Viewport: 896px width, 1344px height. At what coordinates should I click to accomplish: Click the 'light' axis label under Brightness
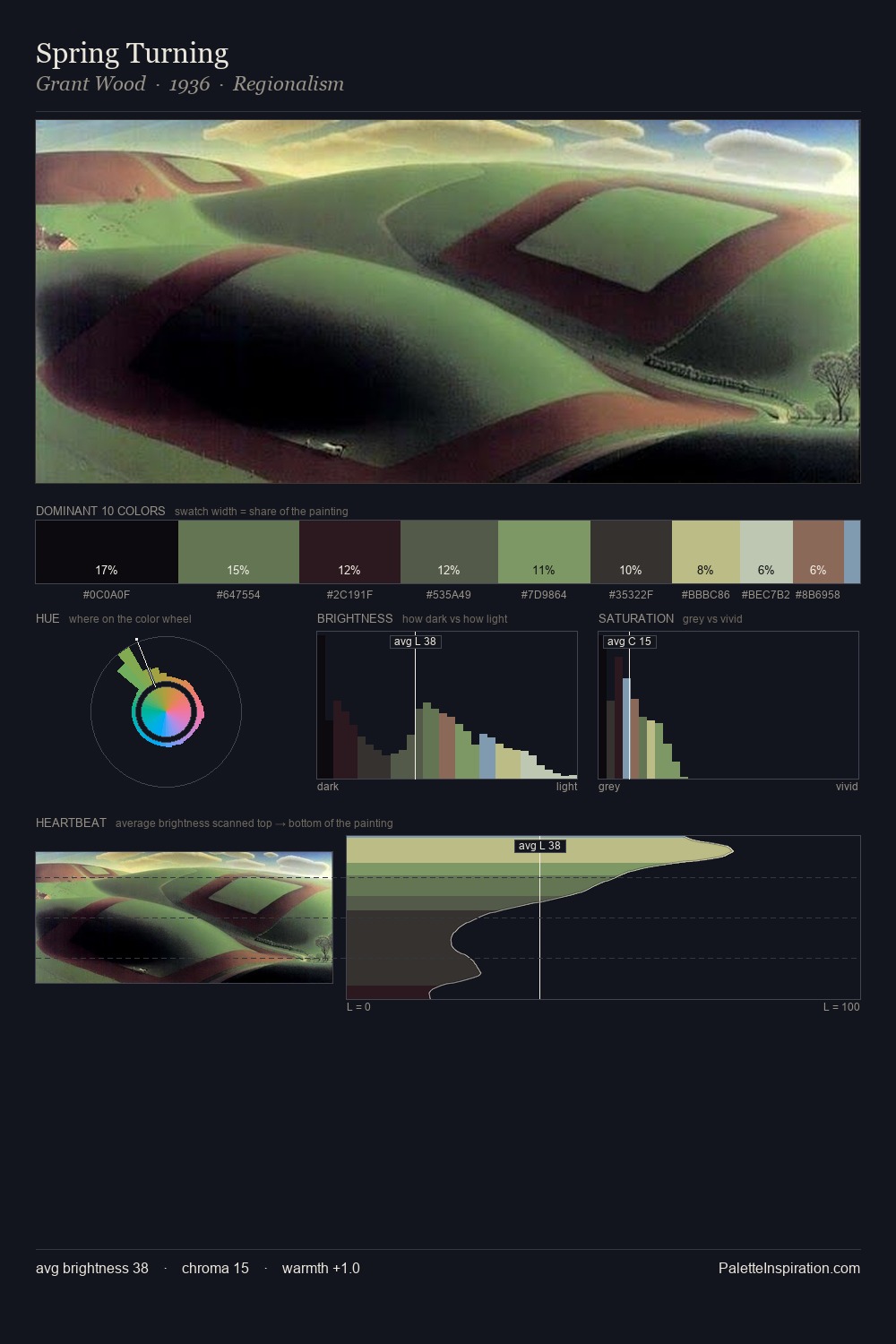pos(567,786)
